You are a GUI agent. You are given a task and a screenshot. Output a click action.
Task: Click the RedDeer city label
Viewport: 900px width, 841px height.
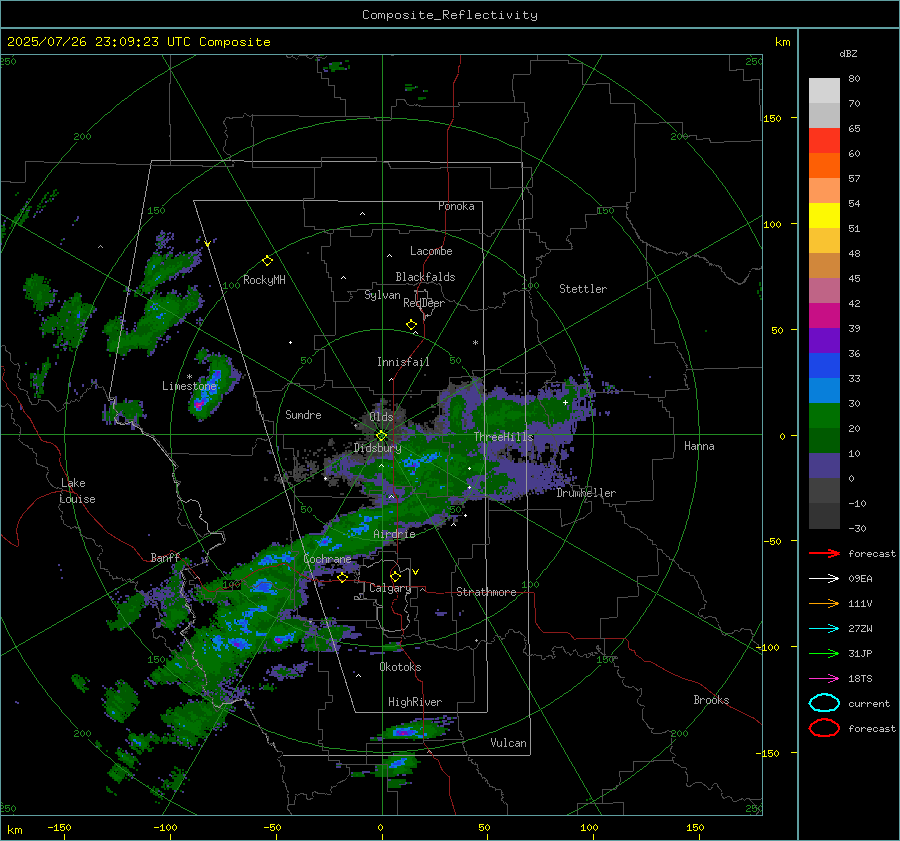(424, 303)
